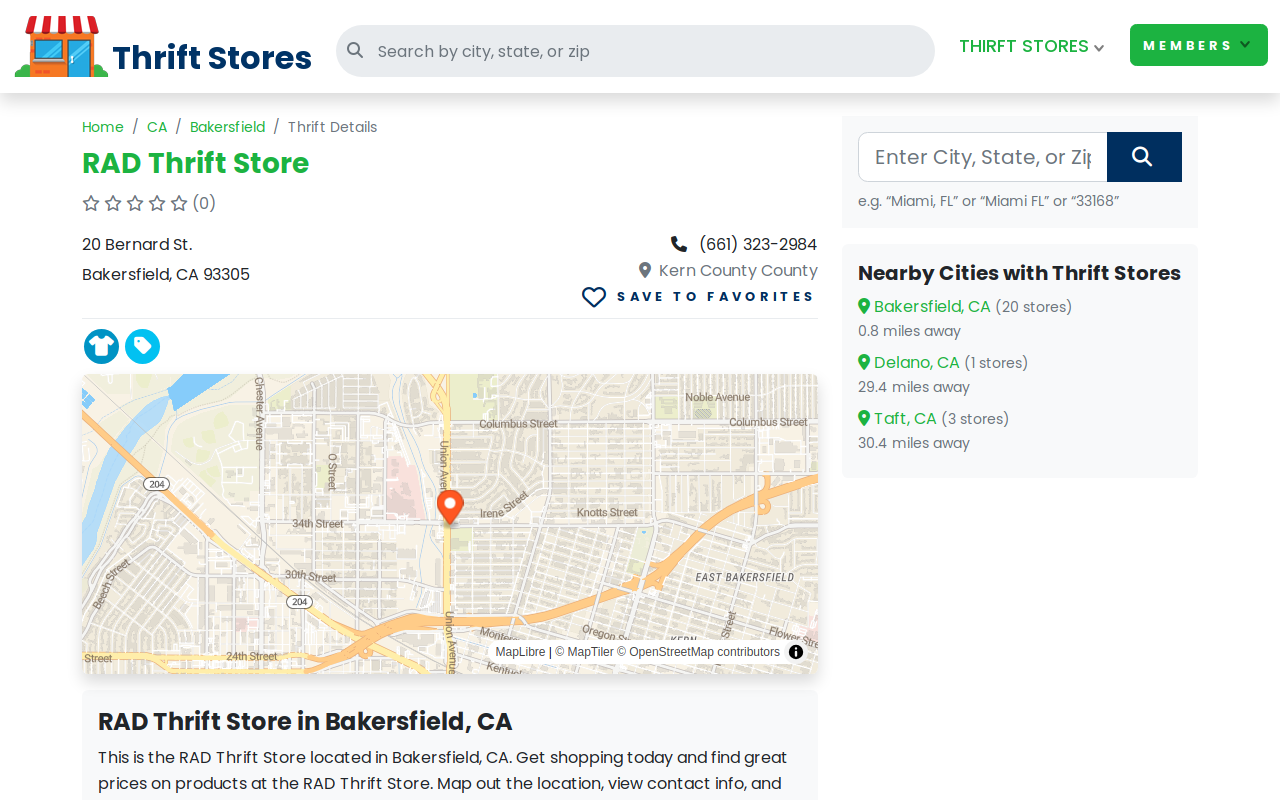Click the Thrift Stores storefront logo icon
Viewport: 1280px width, 800px height.
[x=61, y=46]
